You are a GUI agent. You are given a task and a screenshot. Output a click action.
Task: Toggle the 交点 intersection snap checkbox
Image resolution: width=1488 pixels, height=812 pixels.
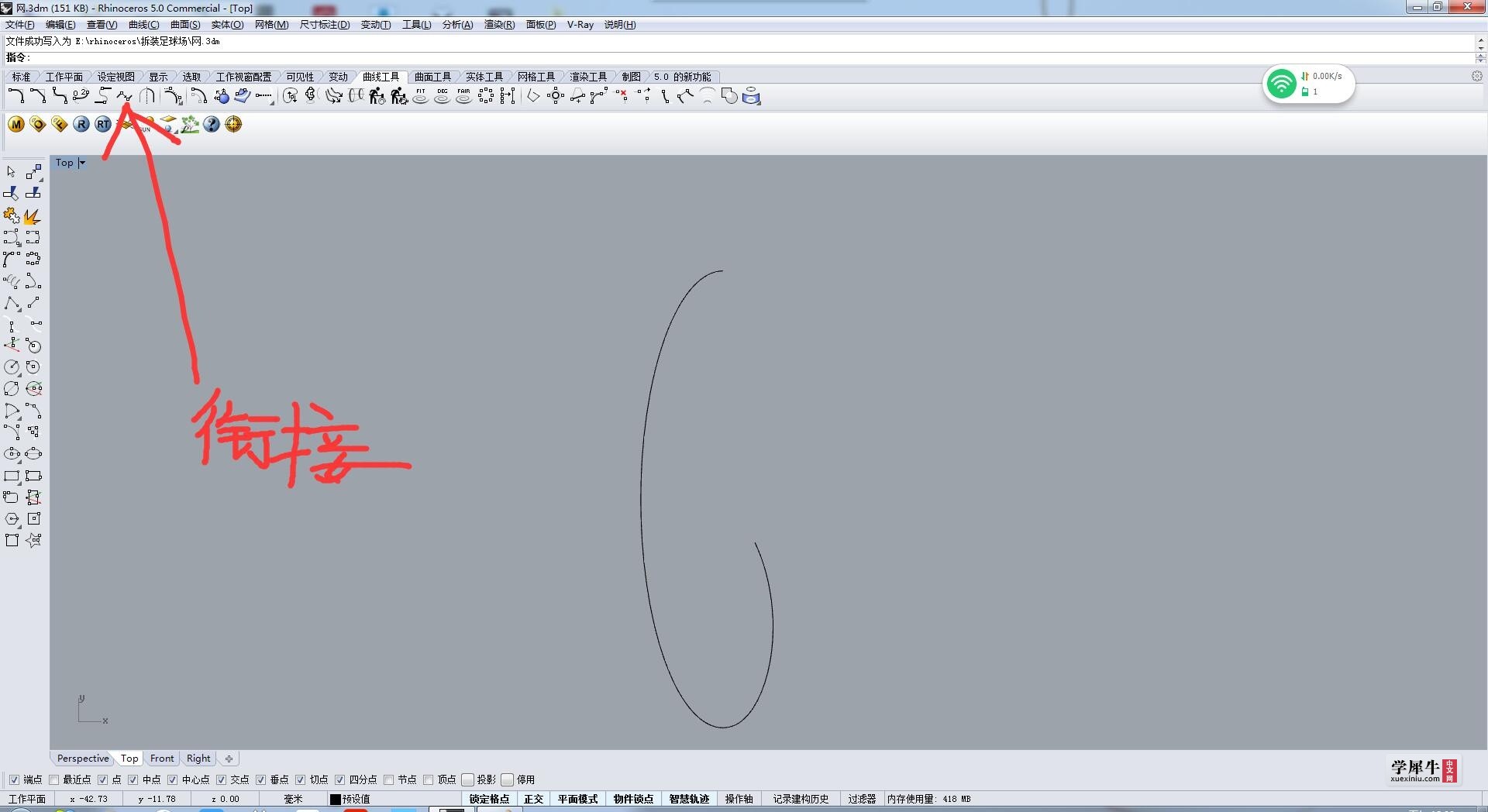tap(221, 779)
